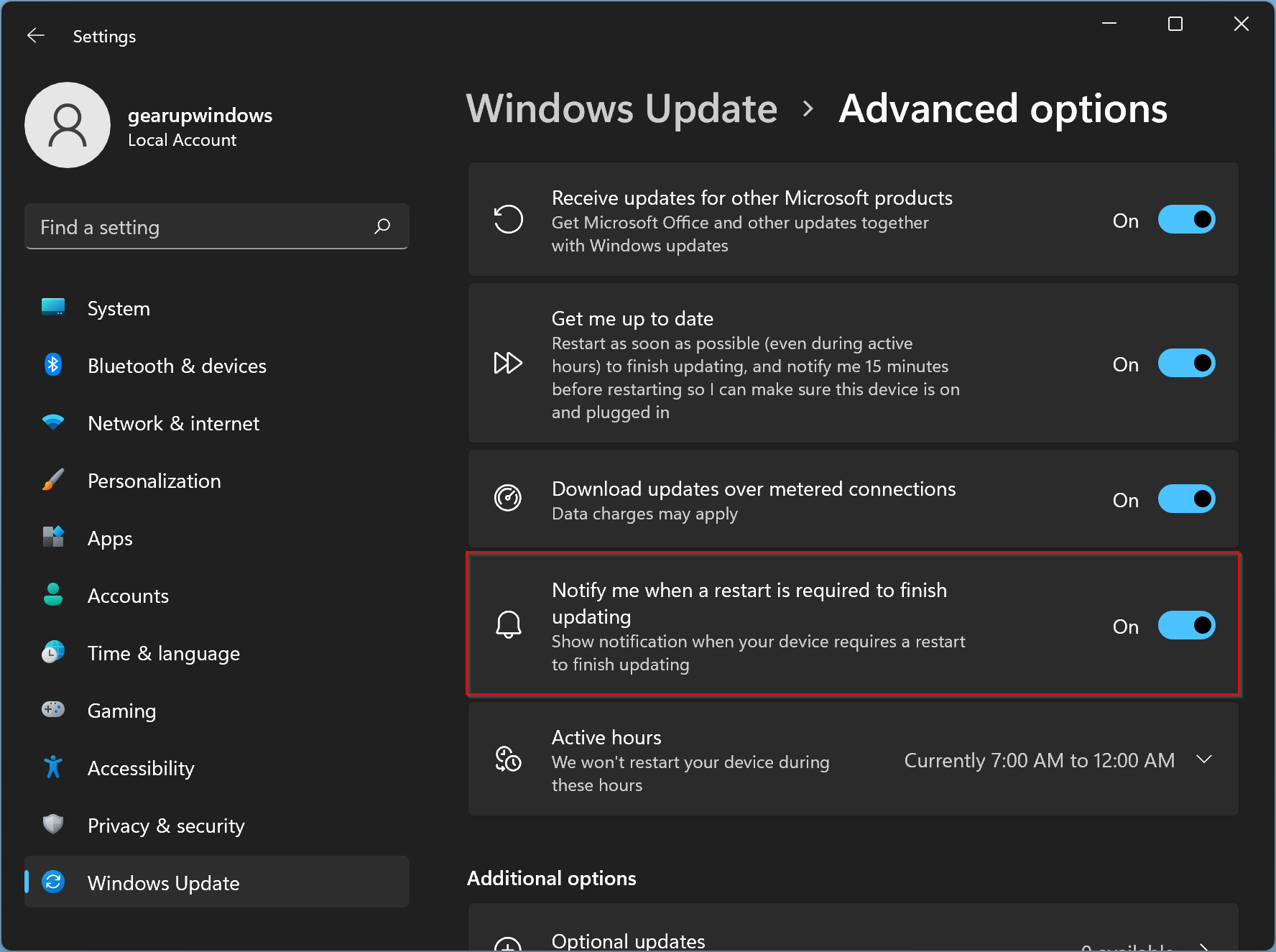
Task: Go to Network & internet
Action: pos(217,423)
